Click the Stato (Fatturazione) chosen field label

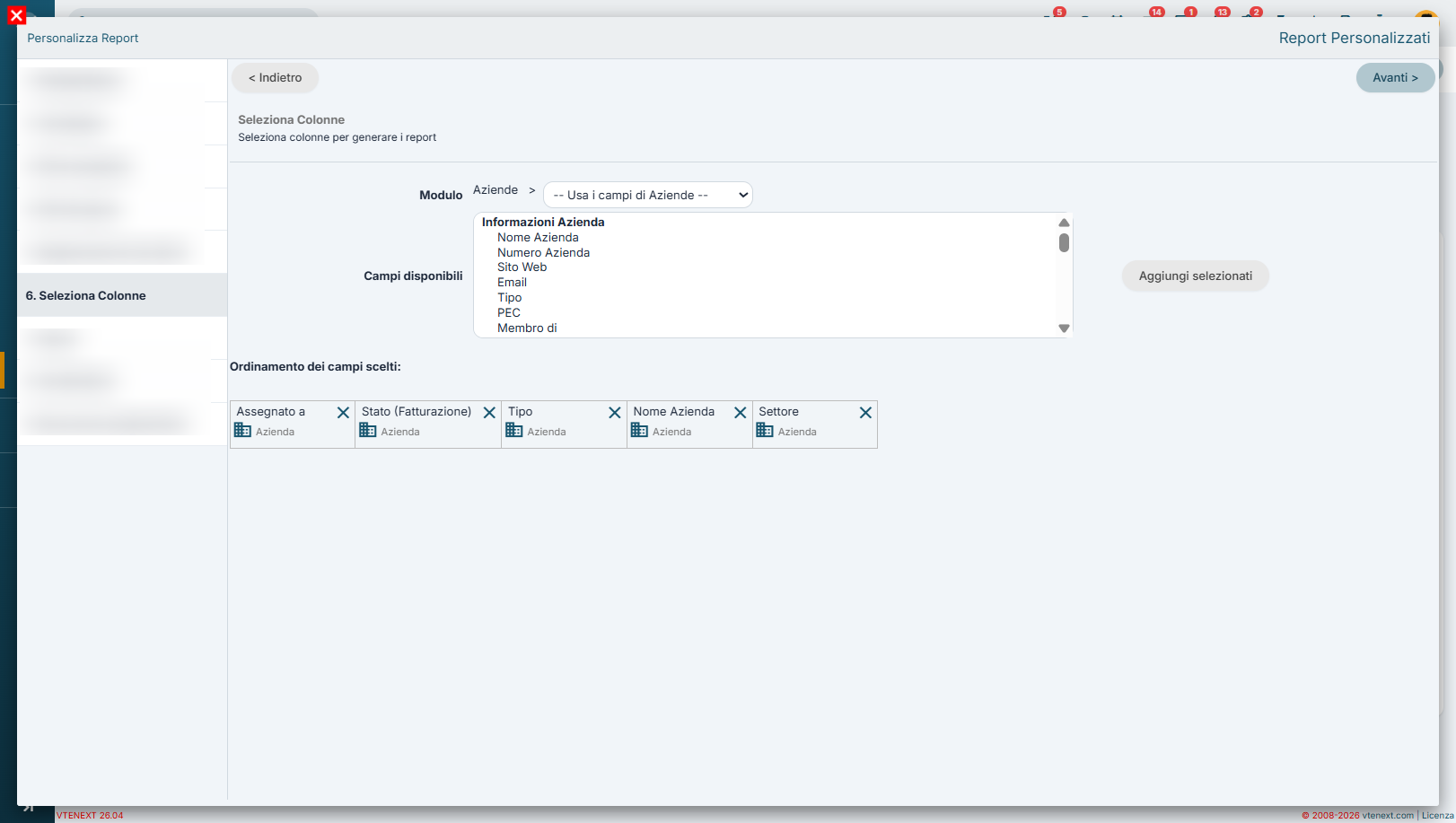[417, 412]
